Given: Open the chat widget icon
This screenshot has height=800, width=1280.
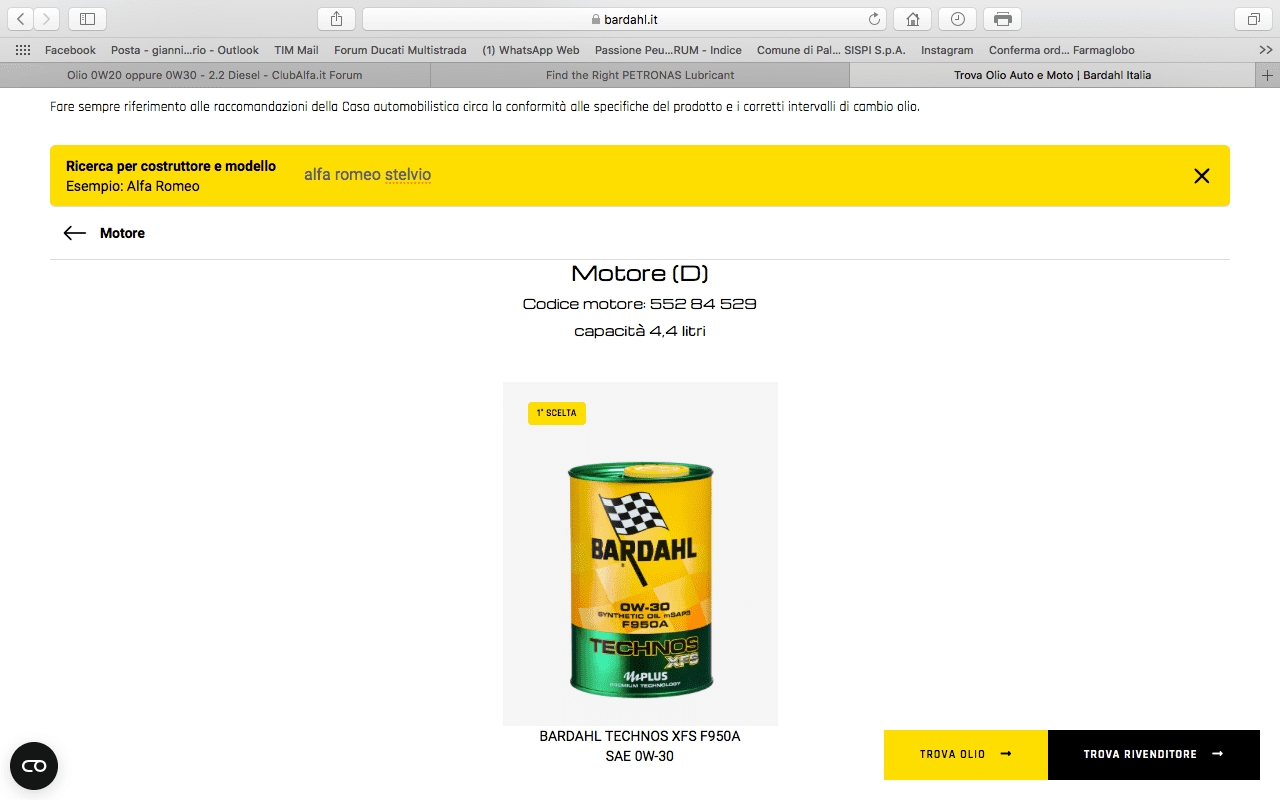Looking at the screenshot, I should pyautogui.click(x=34, y=766).
